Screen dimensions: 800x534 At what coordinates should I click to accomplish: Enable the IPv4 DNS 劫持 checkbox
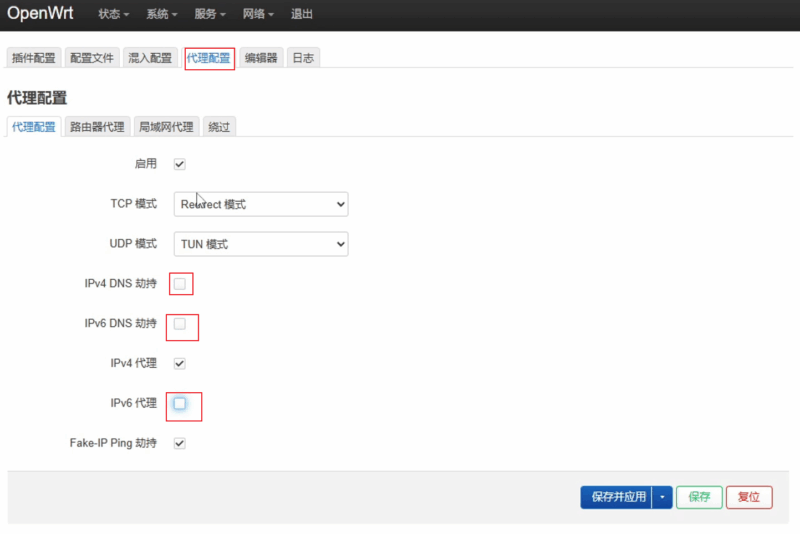tap(180, 284)
